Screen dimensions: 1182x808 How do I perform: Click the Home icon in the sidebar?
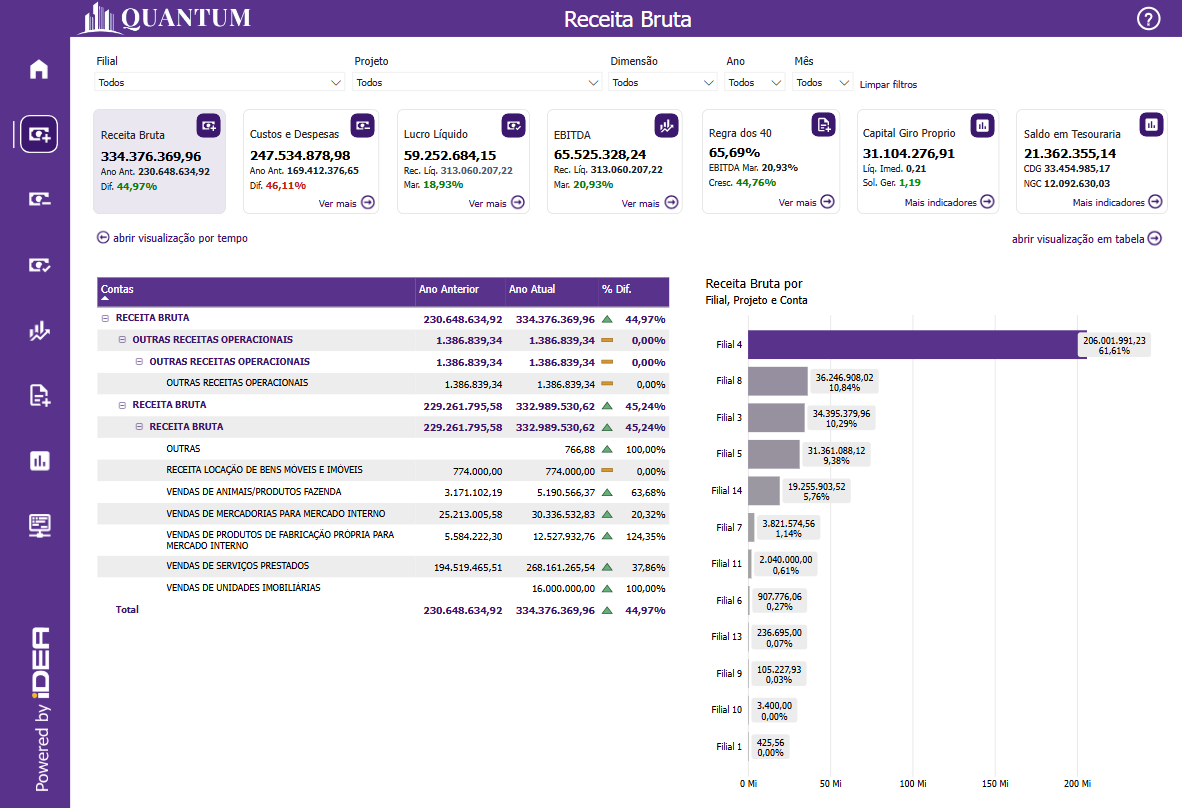pyautogui.click(x=39, y=69)
